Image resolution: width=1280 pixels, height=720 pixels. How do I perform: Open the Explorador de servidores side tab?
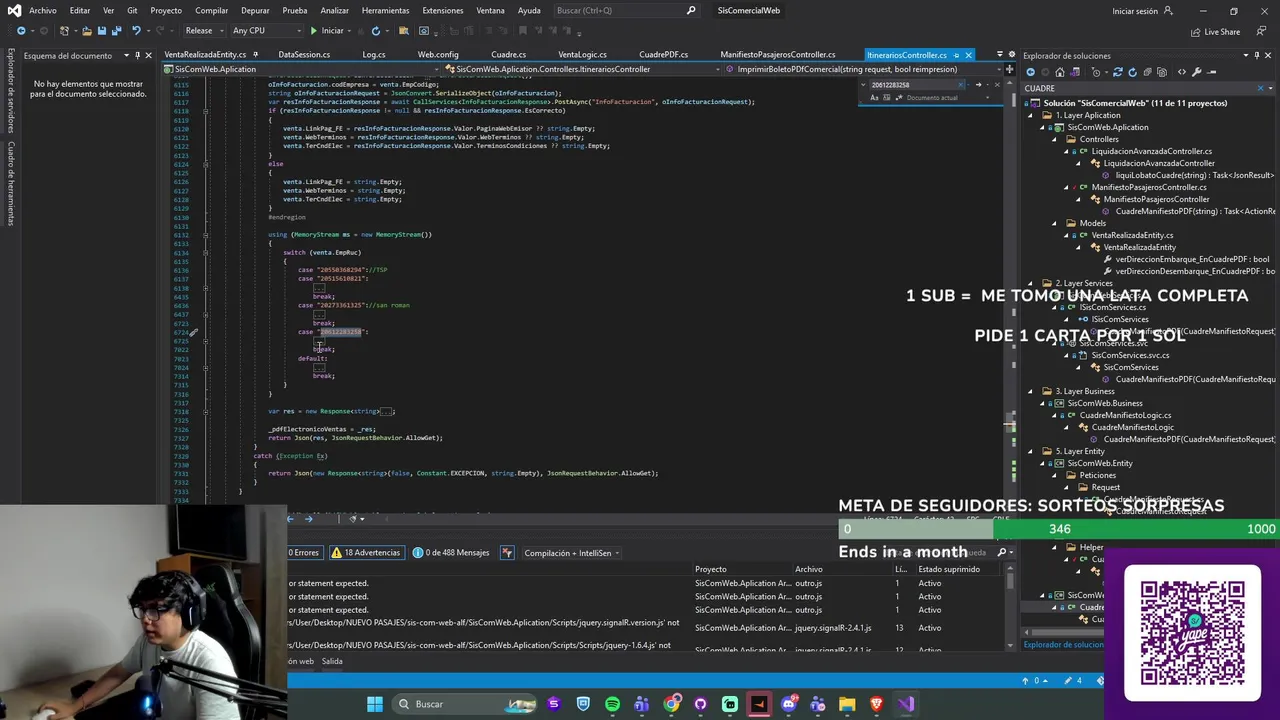[x=11, y=90]
